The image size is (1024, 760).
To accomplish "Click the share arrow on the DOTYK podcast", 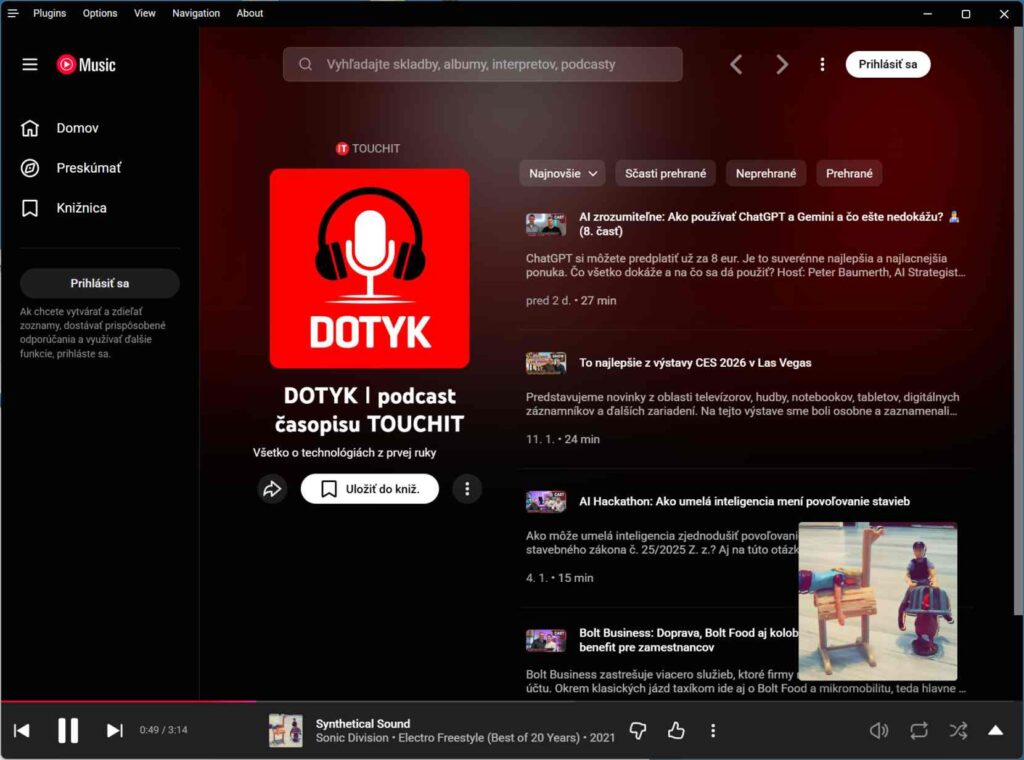I will coord(272,489).
